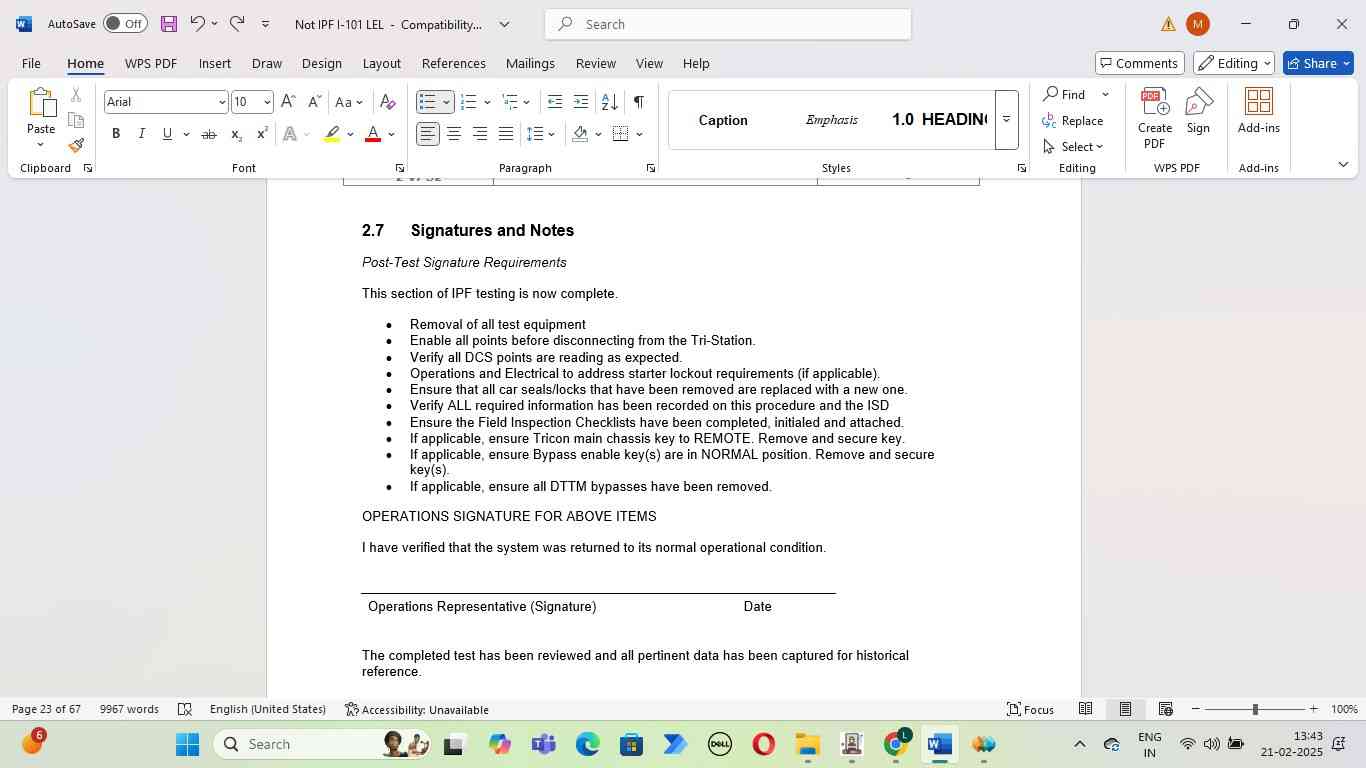Screen dimensions: 1366x768
Task: Apply the red font color
Action: [x=373, y=134]
